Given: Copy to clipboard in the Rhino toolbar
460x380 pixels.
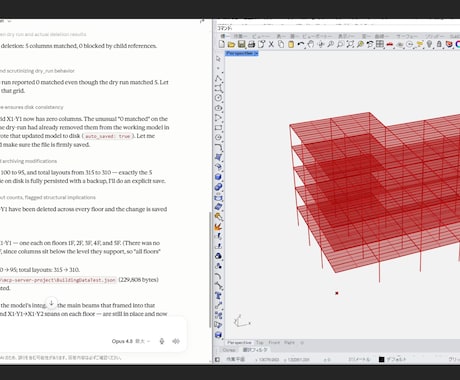Looking at the screenshot, I should pyautogui.click(x=281, y=44).
